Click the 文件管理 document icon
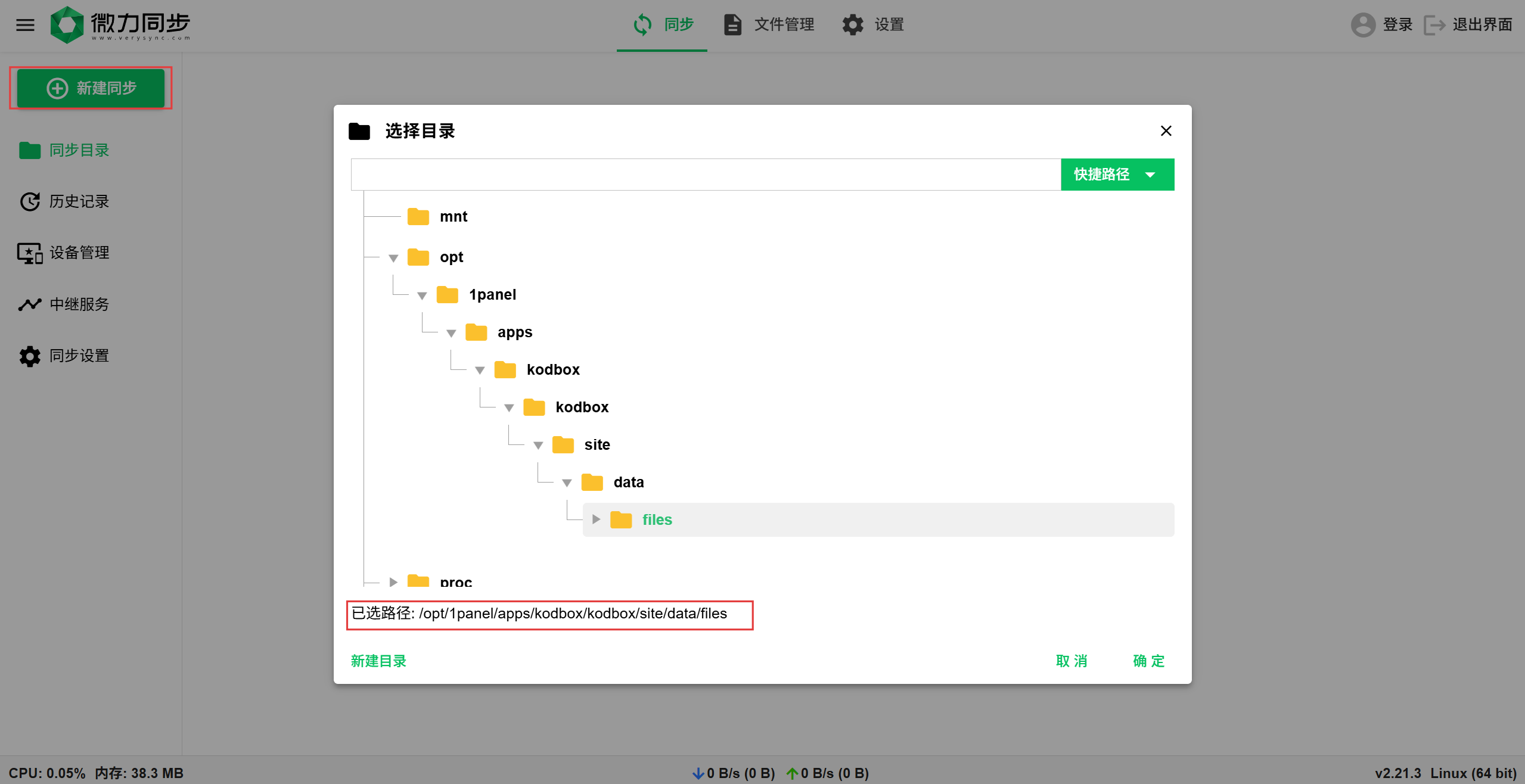Viewport: 1525px width, 784px height. click(x=732, y=24)
